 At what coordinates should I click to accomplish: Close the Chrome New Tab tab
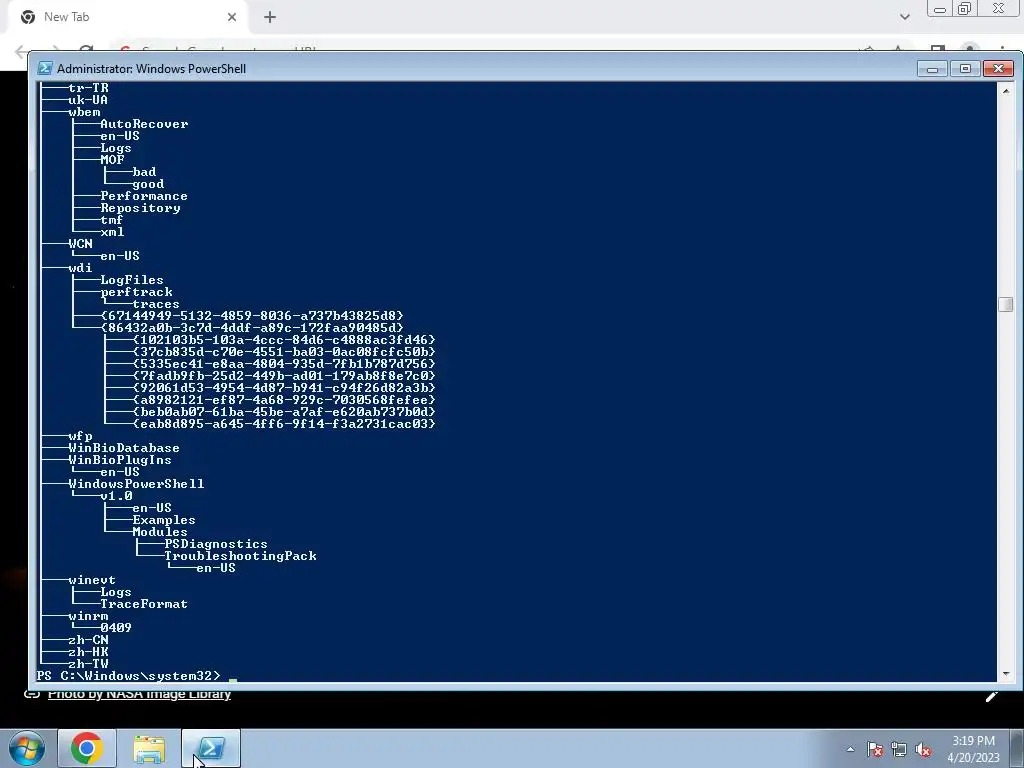232,17
